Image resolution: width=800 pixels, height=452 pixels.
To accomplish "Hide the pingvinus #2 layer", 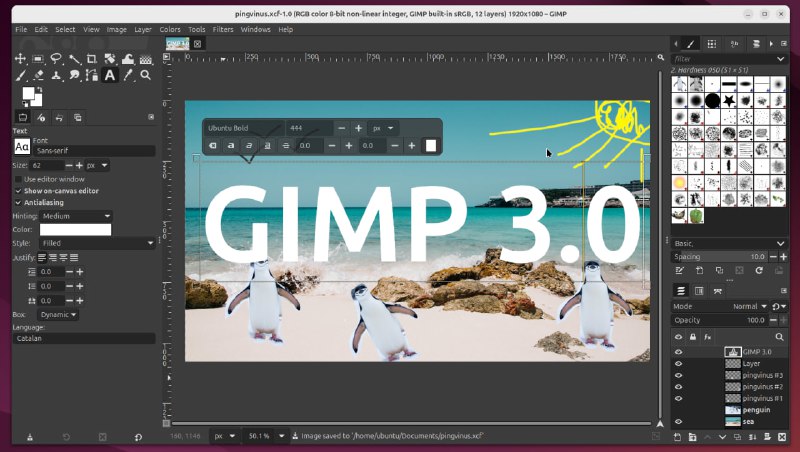I will click(678, 387).
